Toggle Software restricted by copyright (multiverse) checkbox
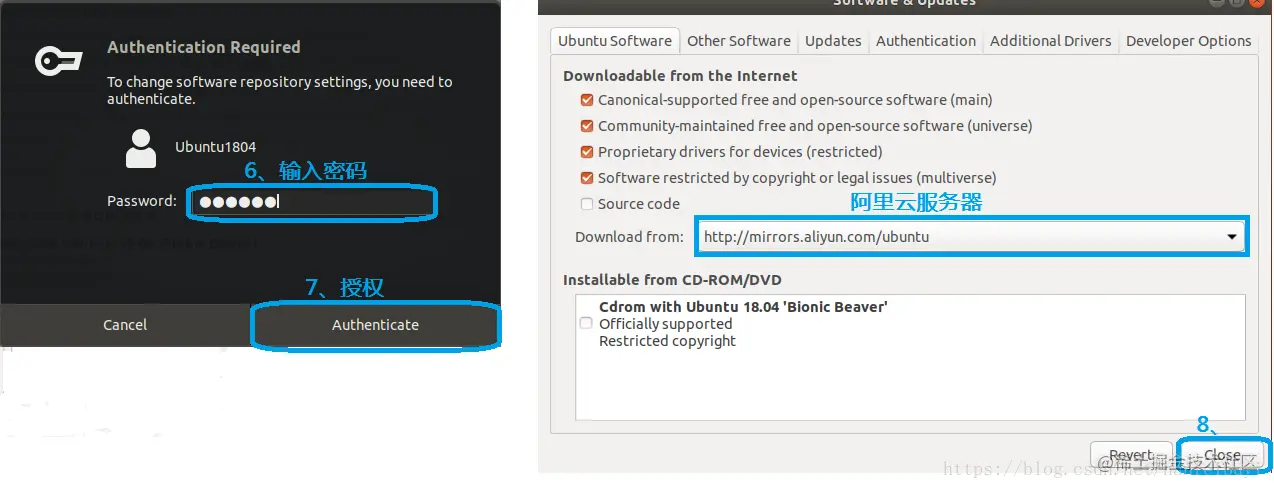The height and width of the screenshot is (489, 1274). [587, 178]
